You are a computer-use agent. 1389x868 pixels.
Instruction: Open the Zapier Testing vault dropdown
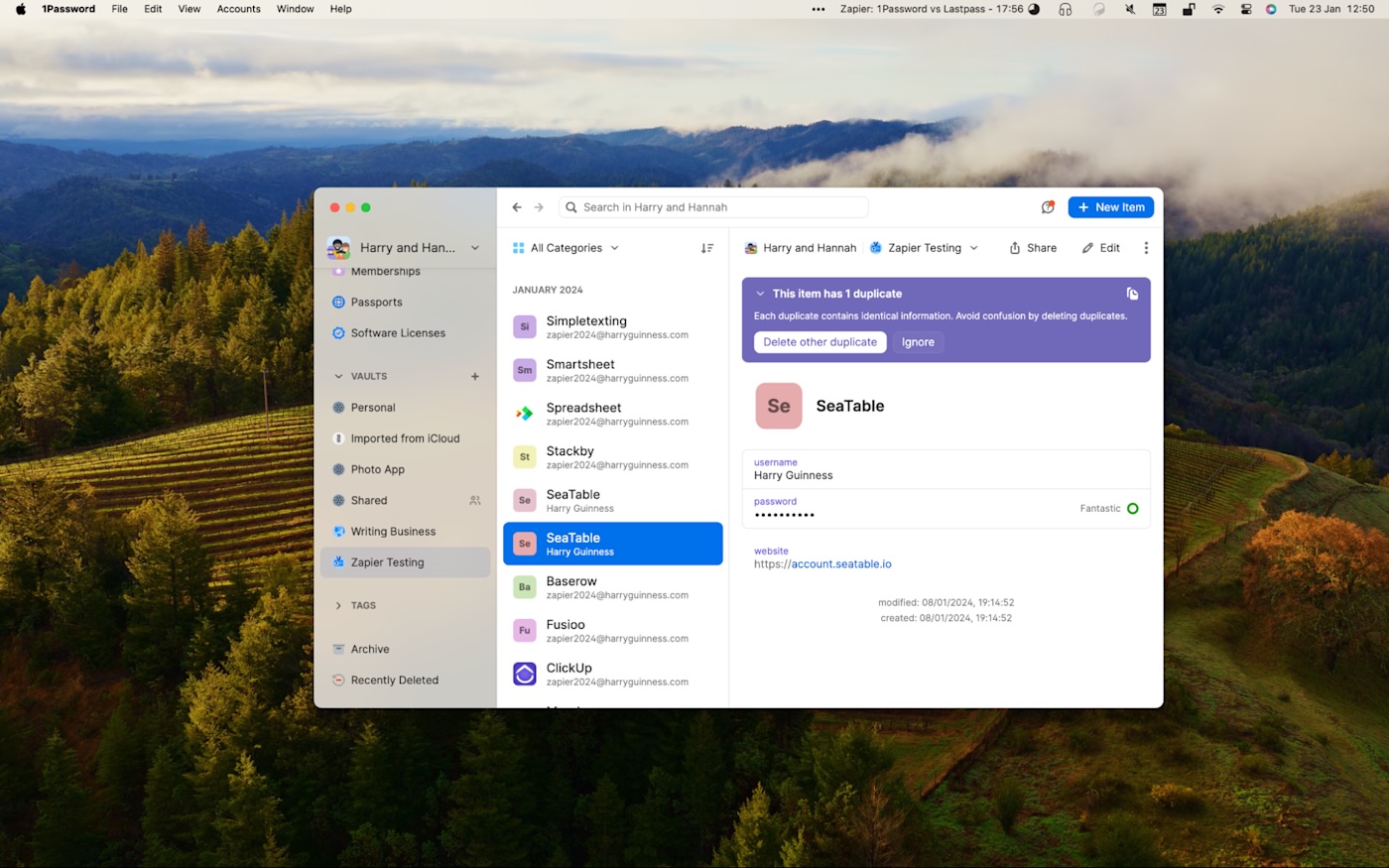(924, 248)
